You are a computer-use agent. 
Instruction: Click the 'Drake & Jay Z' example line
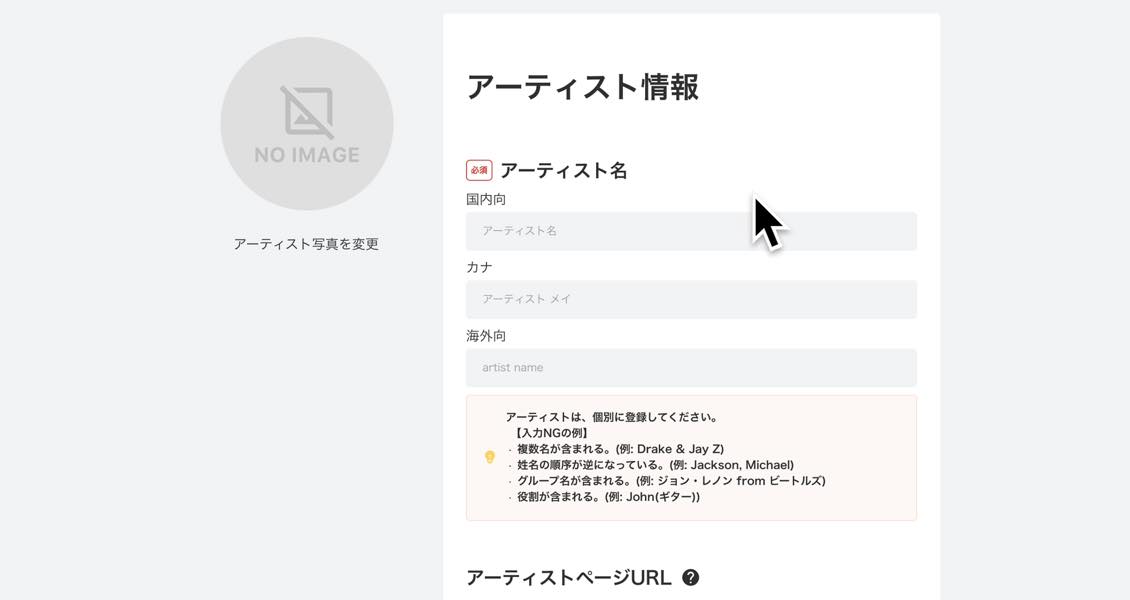[x=620, y=449]
